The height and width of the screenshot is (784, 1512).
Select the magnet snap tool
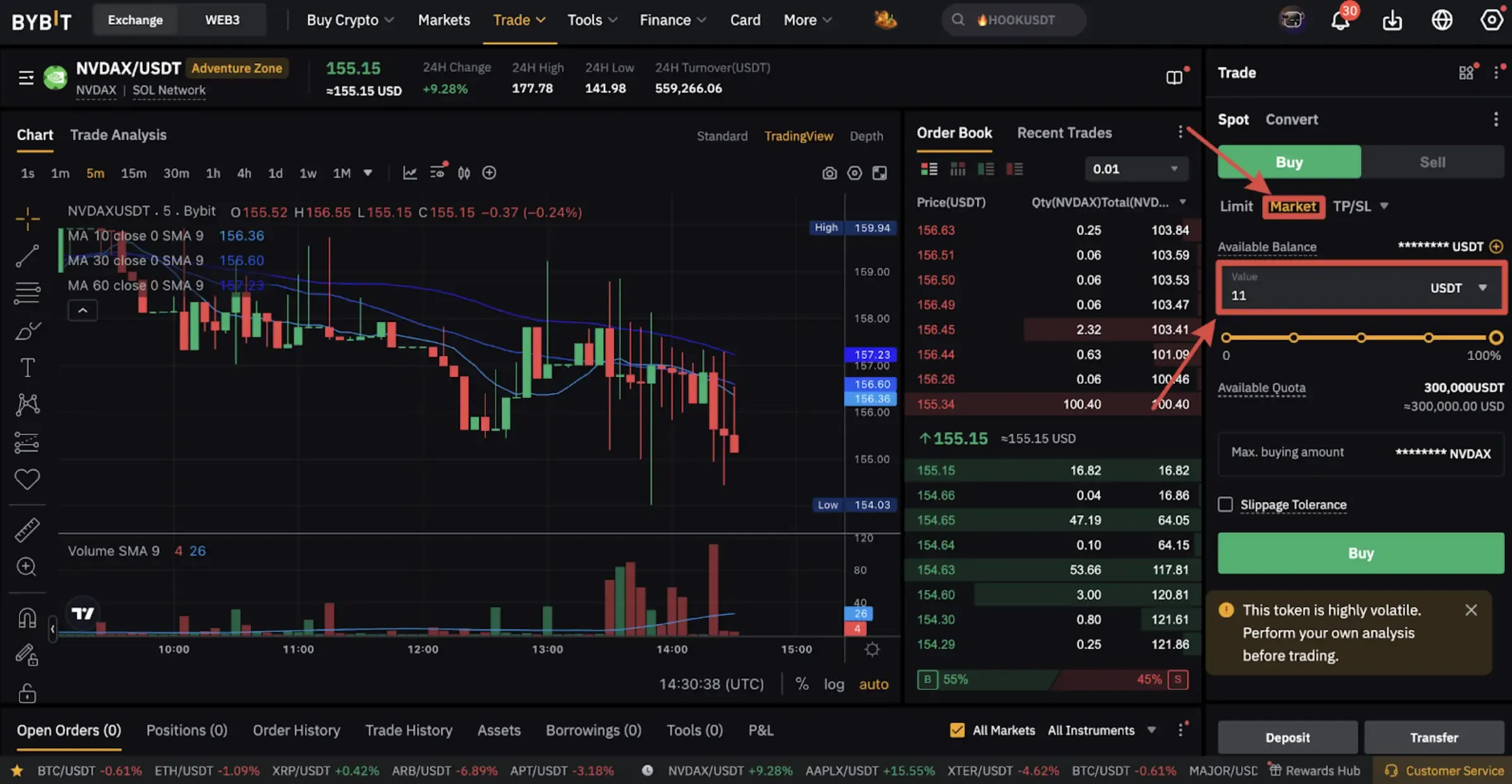pyautogui.click(x=28, y=617)
